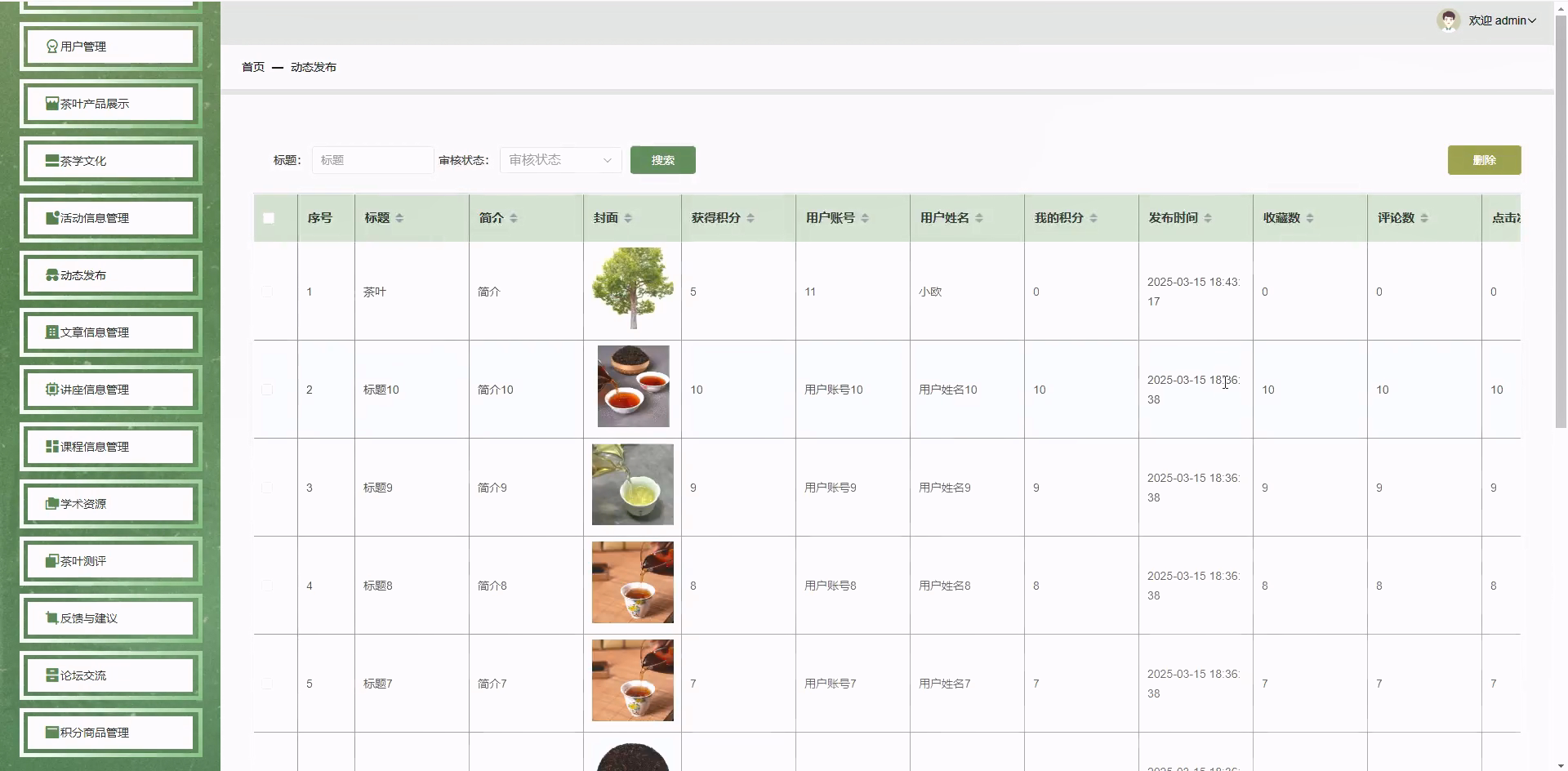Sort by 获得积分 column arrows
The image size is (1568, 771).
tap(751, 218)
